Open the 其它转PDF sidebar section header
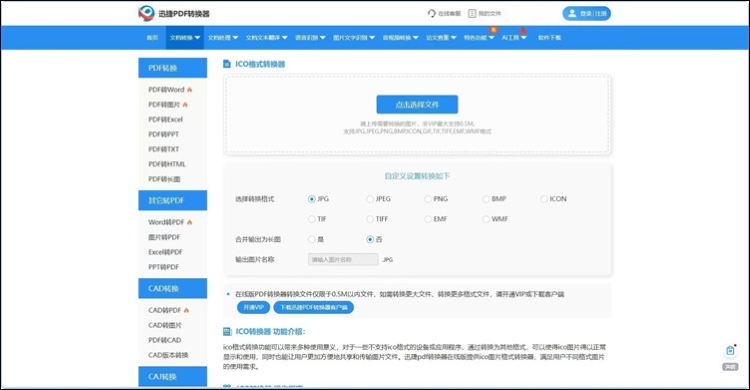 [x=173, y=201]
